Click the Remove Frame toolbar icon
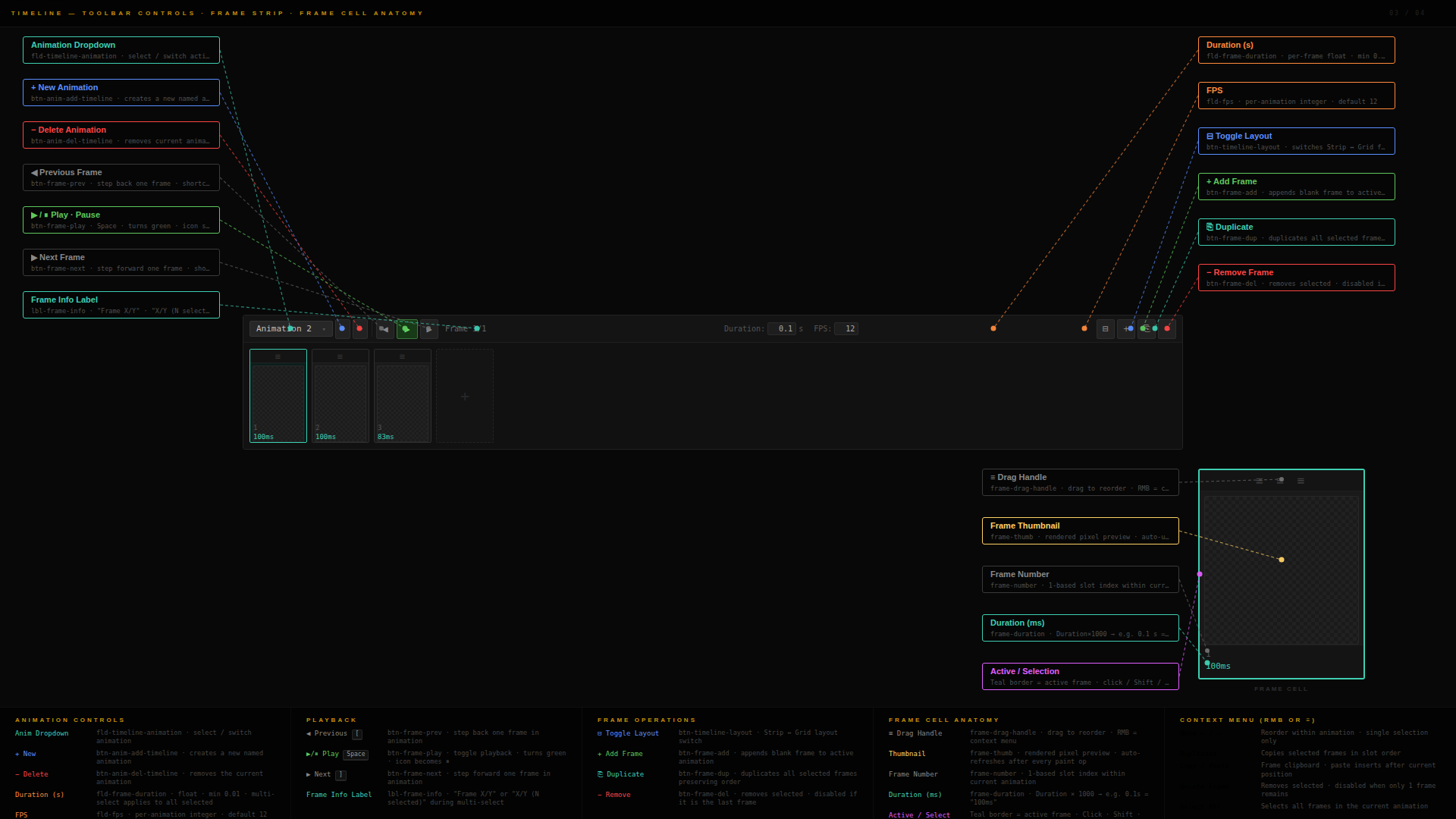The height and width of the screenshot is (819, 1456). pyautogui.click(x=1167, y=328)
